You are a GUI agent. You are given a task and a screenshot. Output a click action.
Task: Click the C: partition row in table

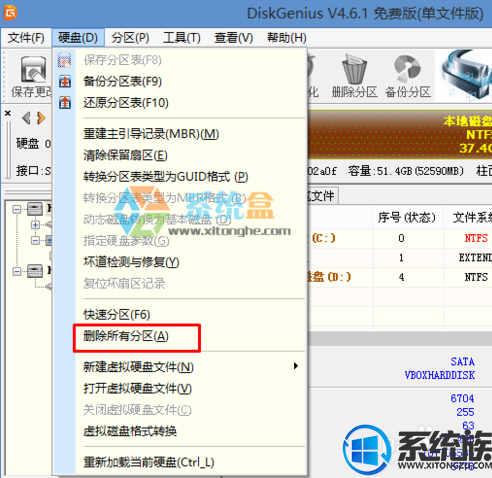coord(399,238)
